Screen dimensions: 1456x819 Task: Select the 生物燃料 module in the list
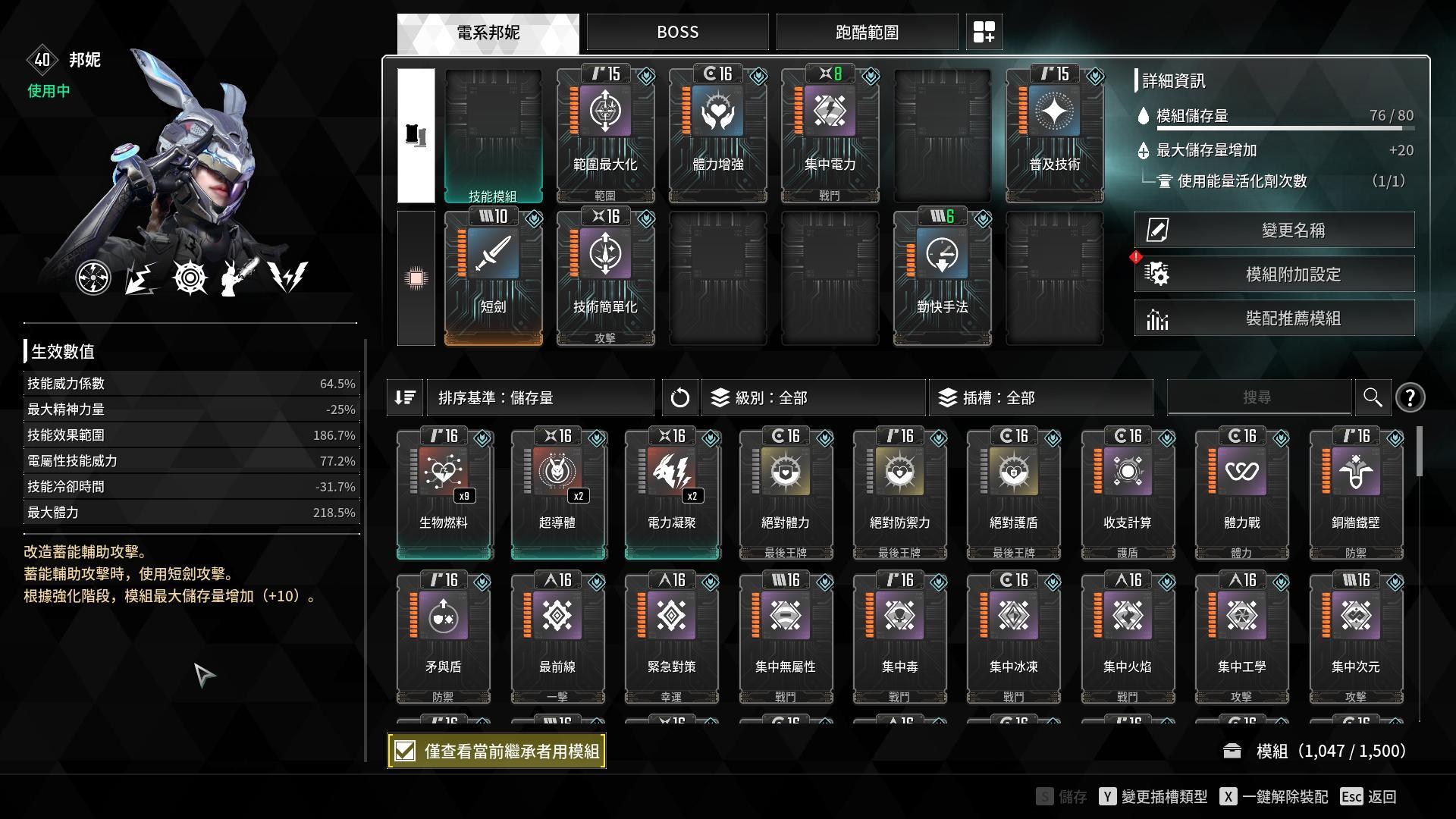point(444,494)
